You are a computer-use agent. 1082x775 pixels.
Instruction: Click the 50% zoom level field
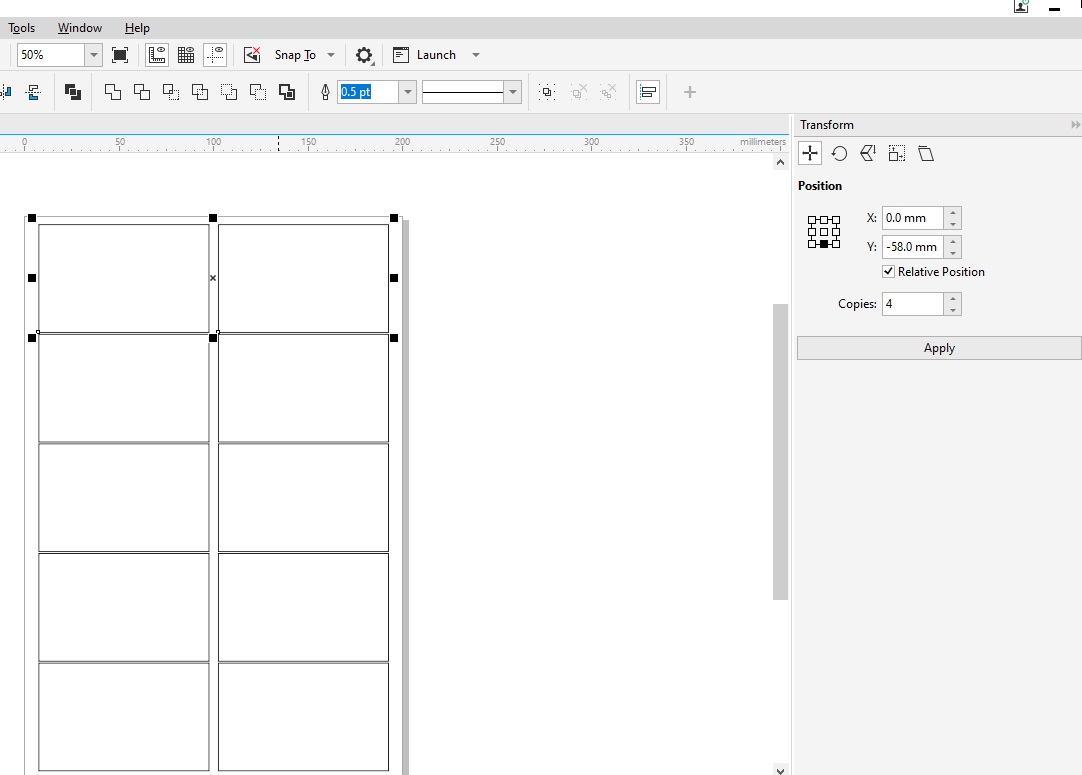click(51, 55)
